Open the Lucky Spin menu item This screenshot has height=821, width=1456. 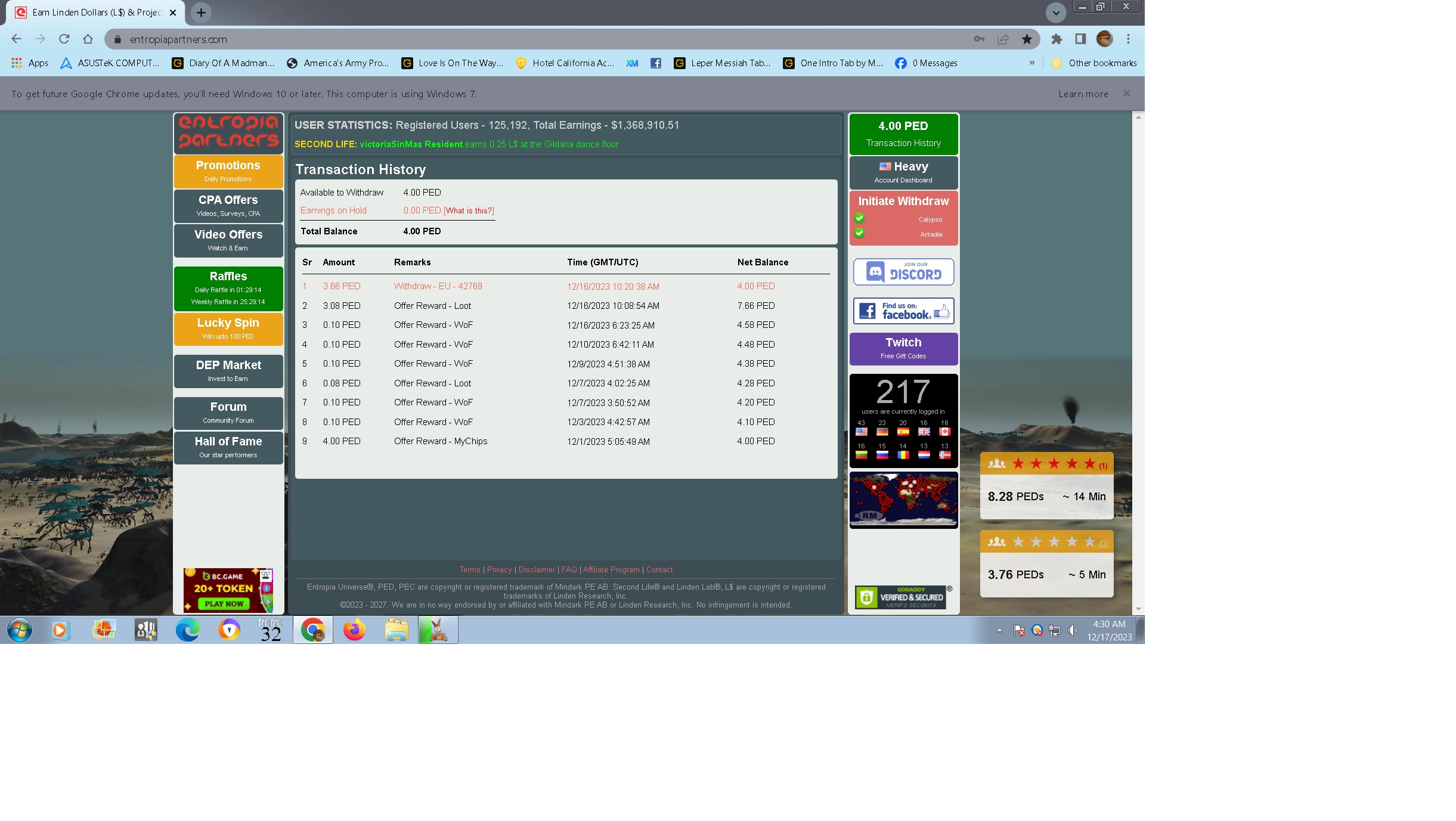(x=228, y=329)
